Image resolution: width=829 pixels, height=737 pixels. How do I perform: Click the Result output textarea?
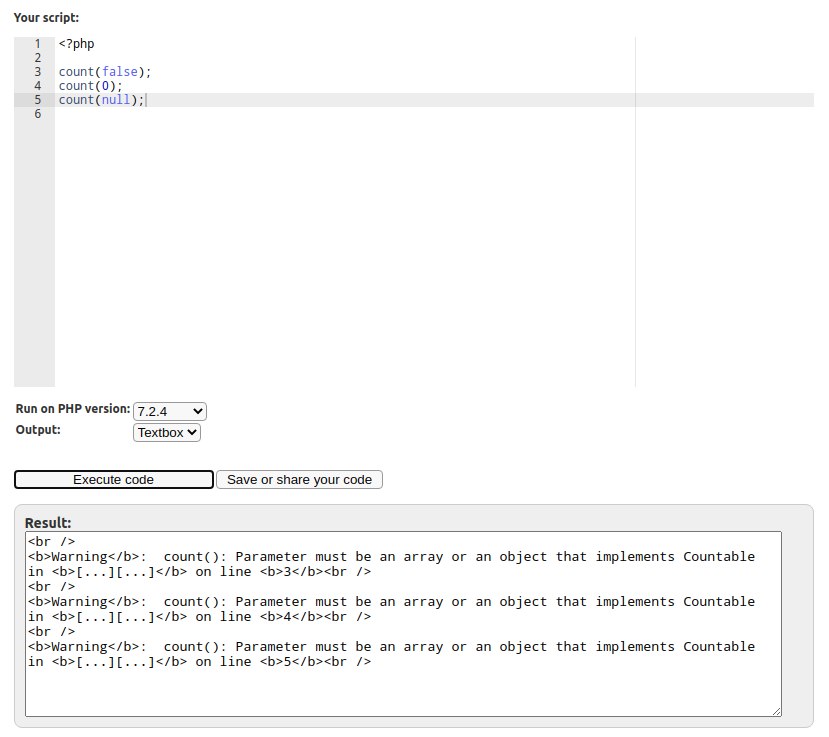tap(403, 624)
